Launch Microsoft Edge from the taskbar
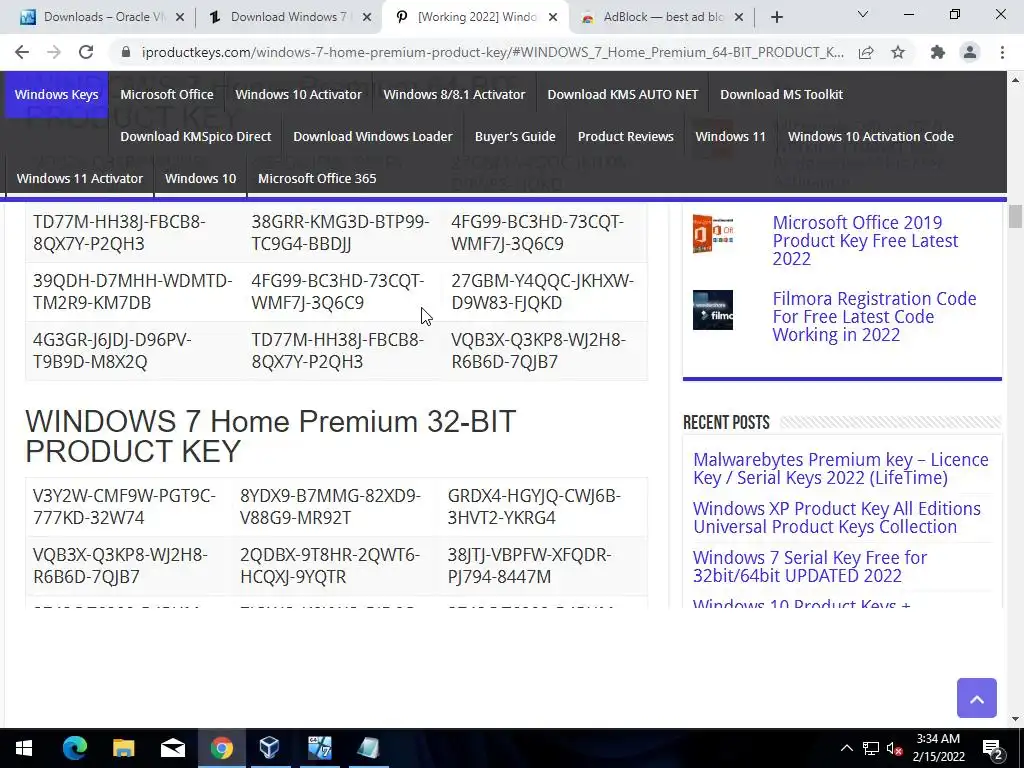This screenshot has width=1024, height=768. pyautogui.click(x=74, y=748)
